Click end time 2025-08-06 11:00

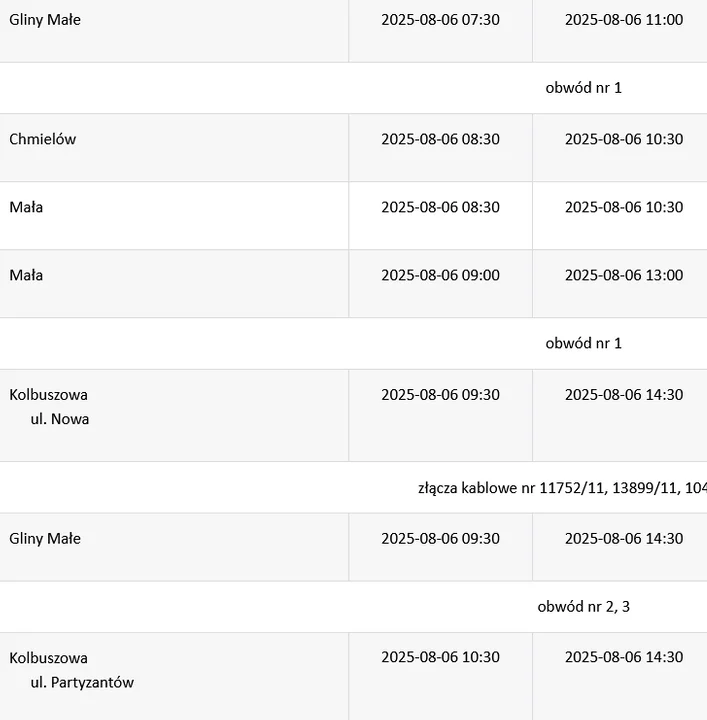coord(624,20)
